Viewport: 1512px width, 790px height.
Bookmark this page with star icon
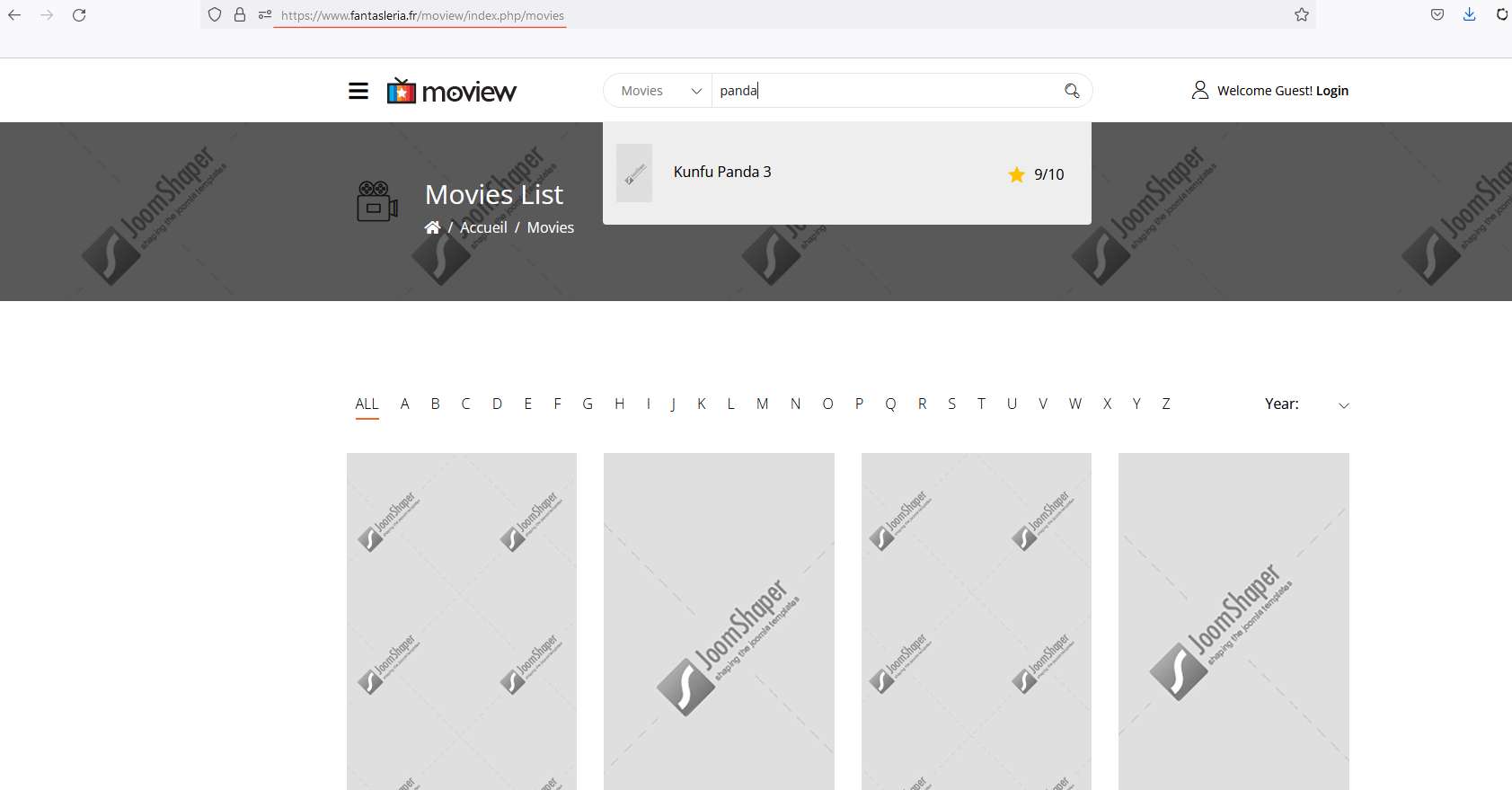[x=1302, y=14]
